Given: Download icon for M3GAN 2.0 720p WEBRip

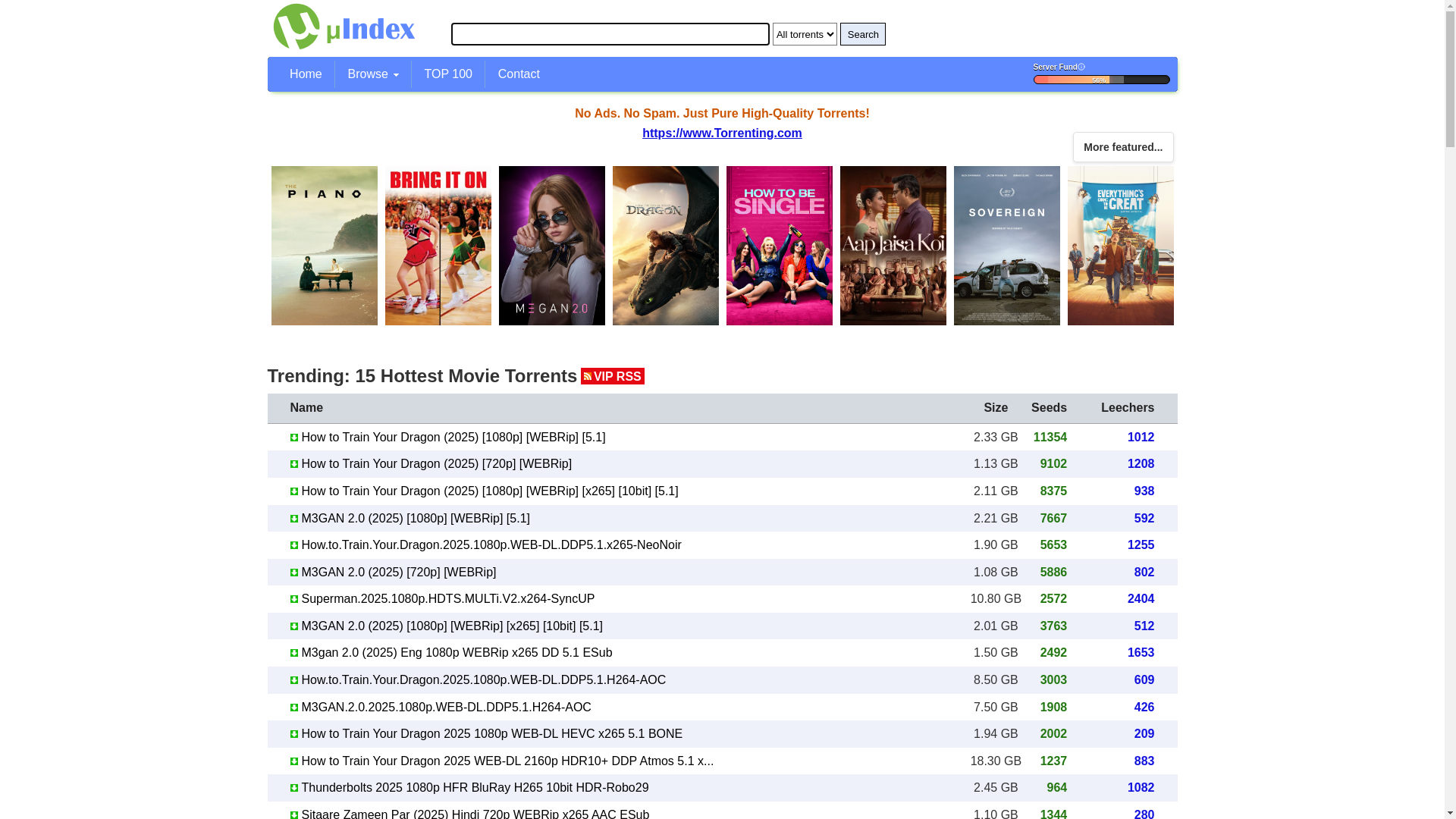Looking at the screenshot, I should coord(294,573).
